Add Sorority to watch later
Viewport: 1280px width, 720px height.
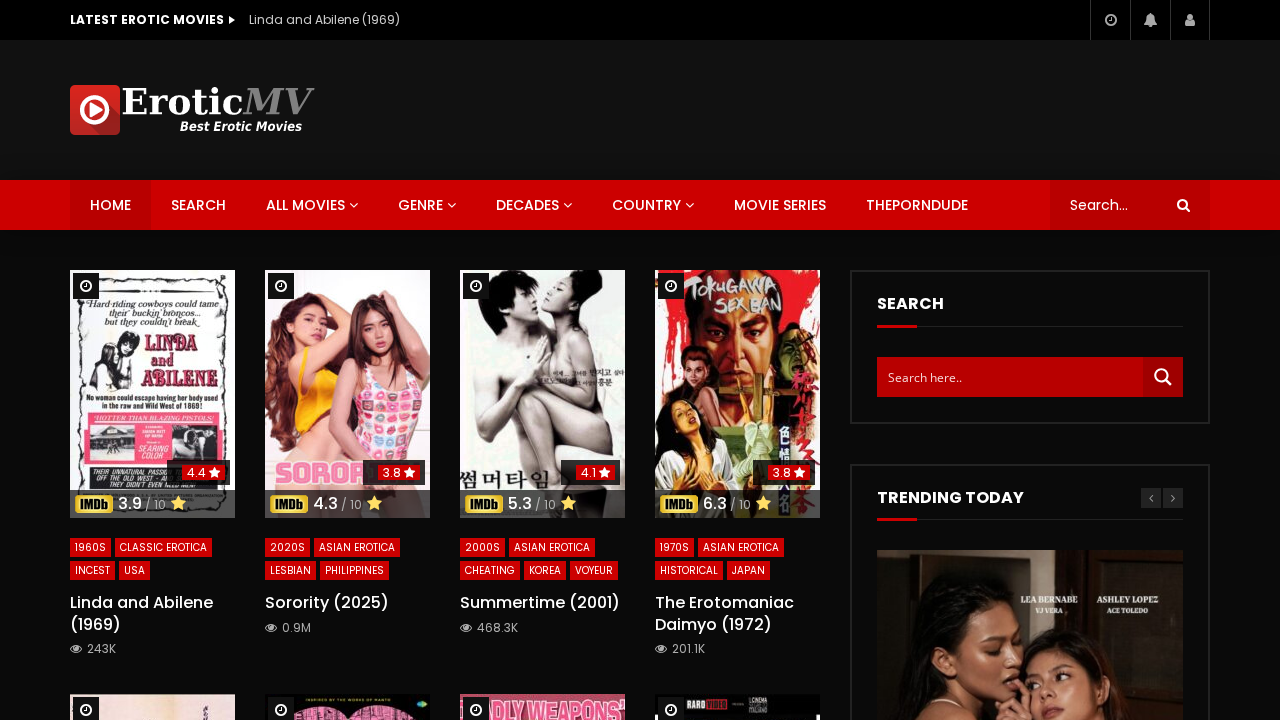(x=281, y=286)
